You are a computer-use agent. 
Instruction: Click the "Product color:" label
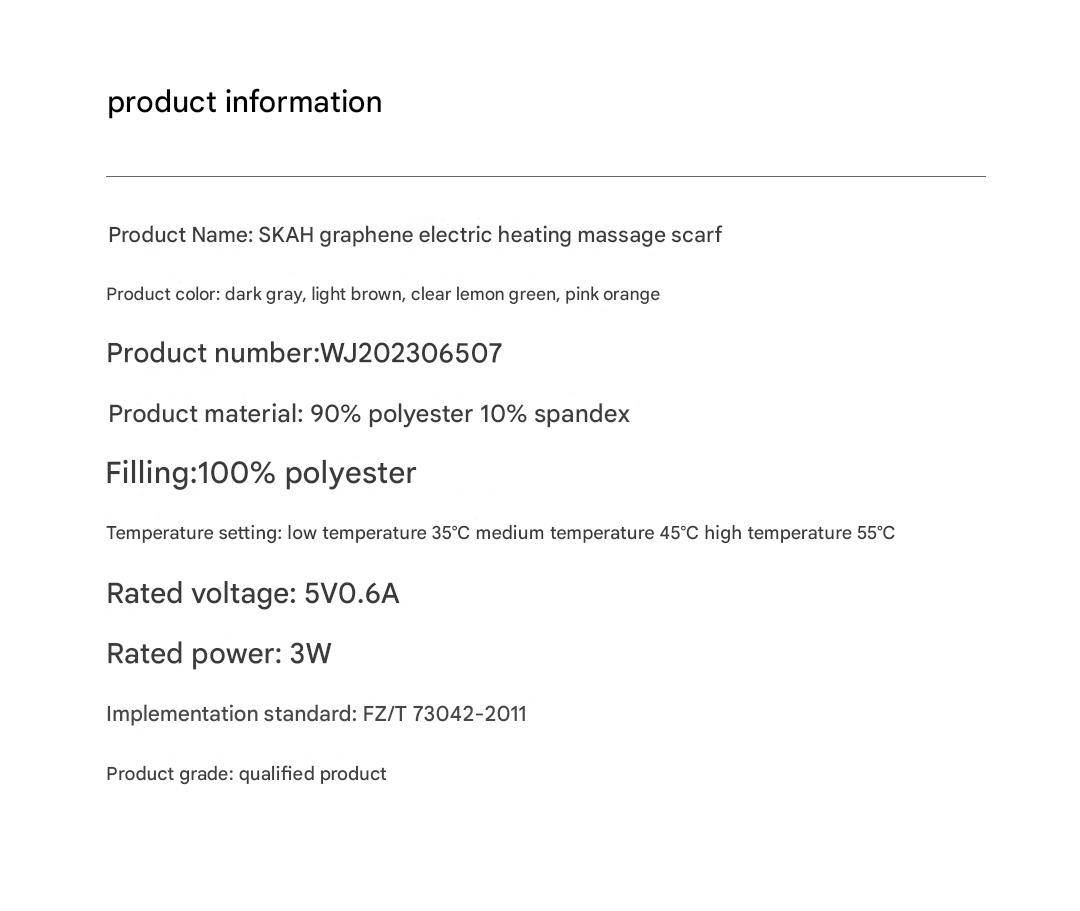click(x=163, y=294)
